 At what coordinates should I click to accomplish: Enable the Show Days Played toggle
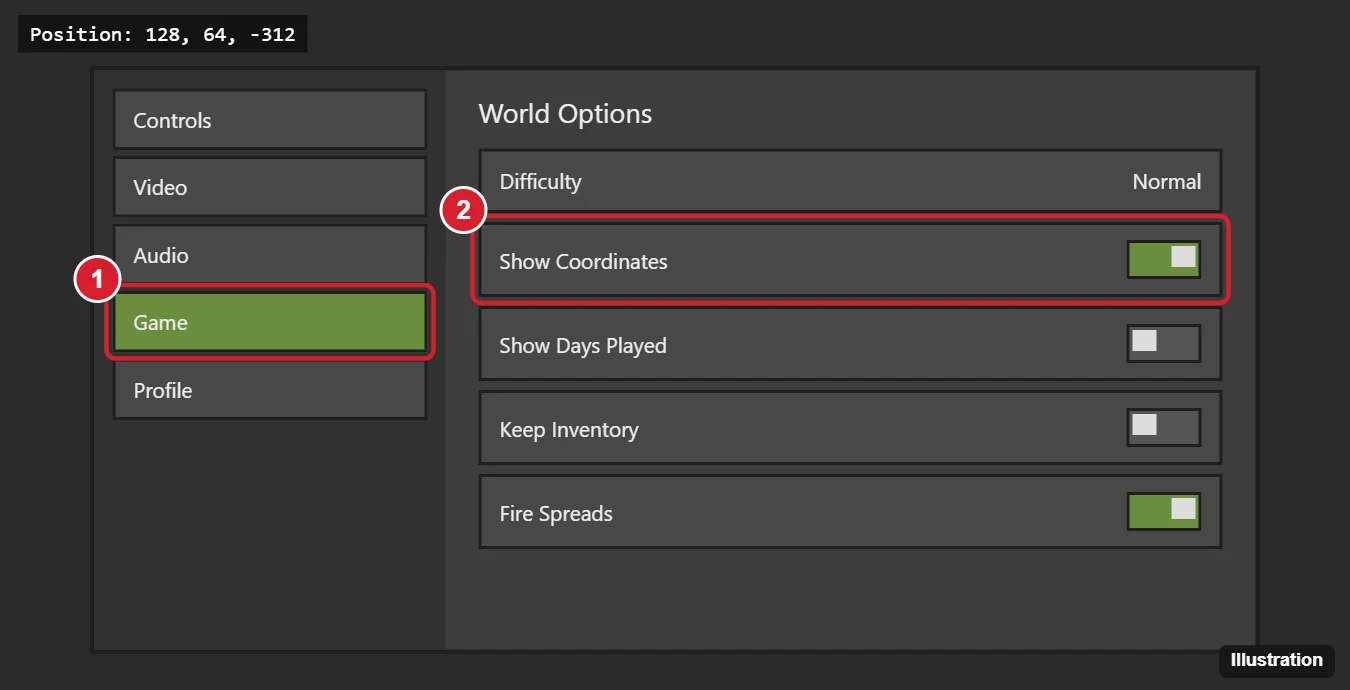[x=1164, y=343]
